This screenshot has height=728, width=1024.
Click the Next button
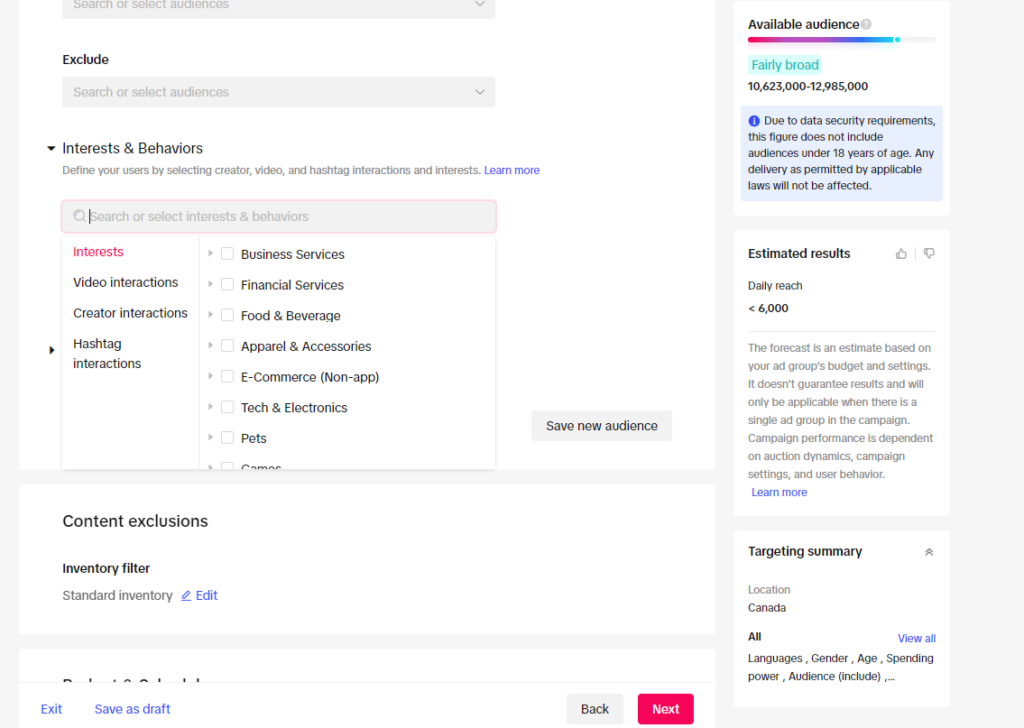click(665, 709)
